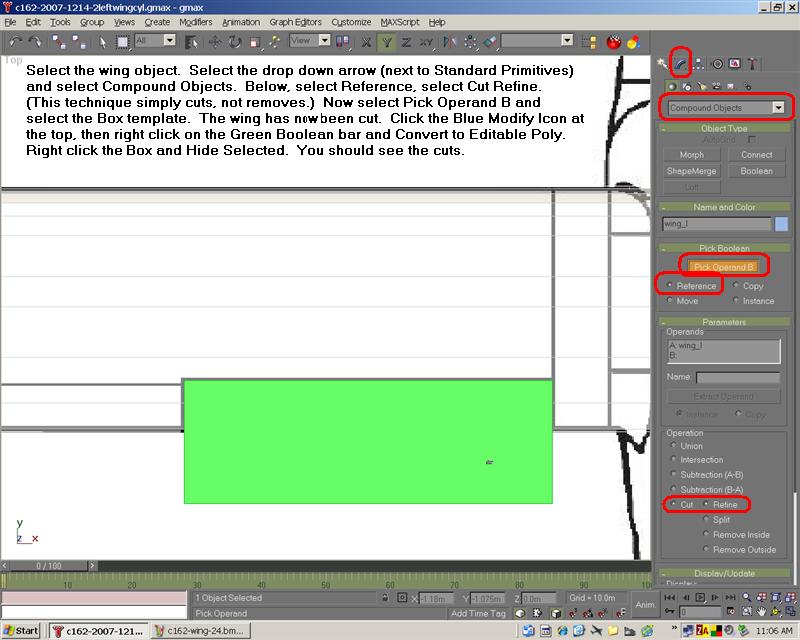Select the Unlink Selection tool
The image size is (800, 640).
pyautogui.click(x=78, y=42)
